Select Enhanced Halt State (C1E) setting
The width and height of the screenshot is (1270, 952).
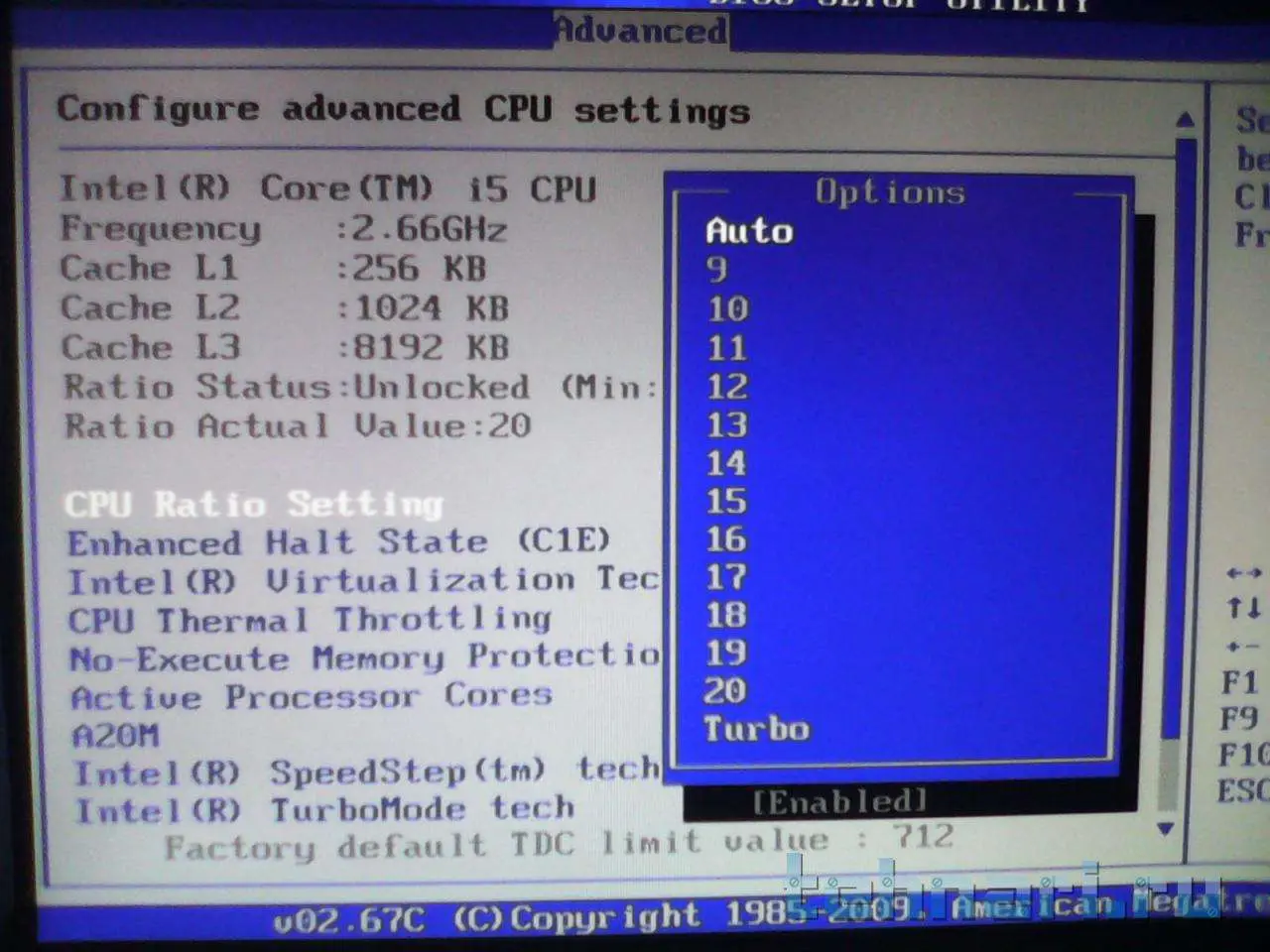[339, 541]
